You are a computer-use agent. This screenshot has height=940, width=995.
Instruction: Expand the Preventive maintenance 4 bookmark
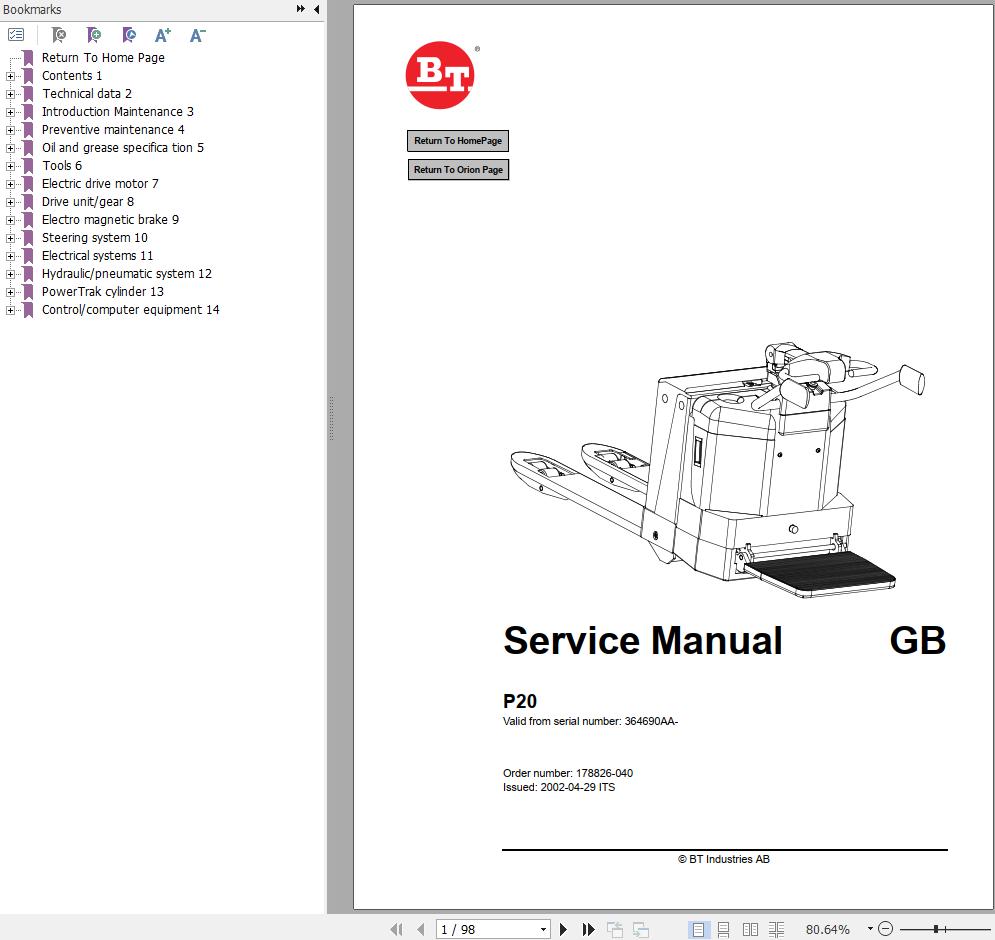click(x=10, y=130)
